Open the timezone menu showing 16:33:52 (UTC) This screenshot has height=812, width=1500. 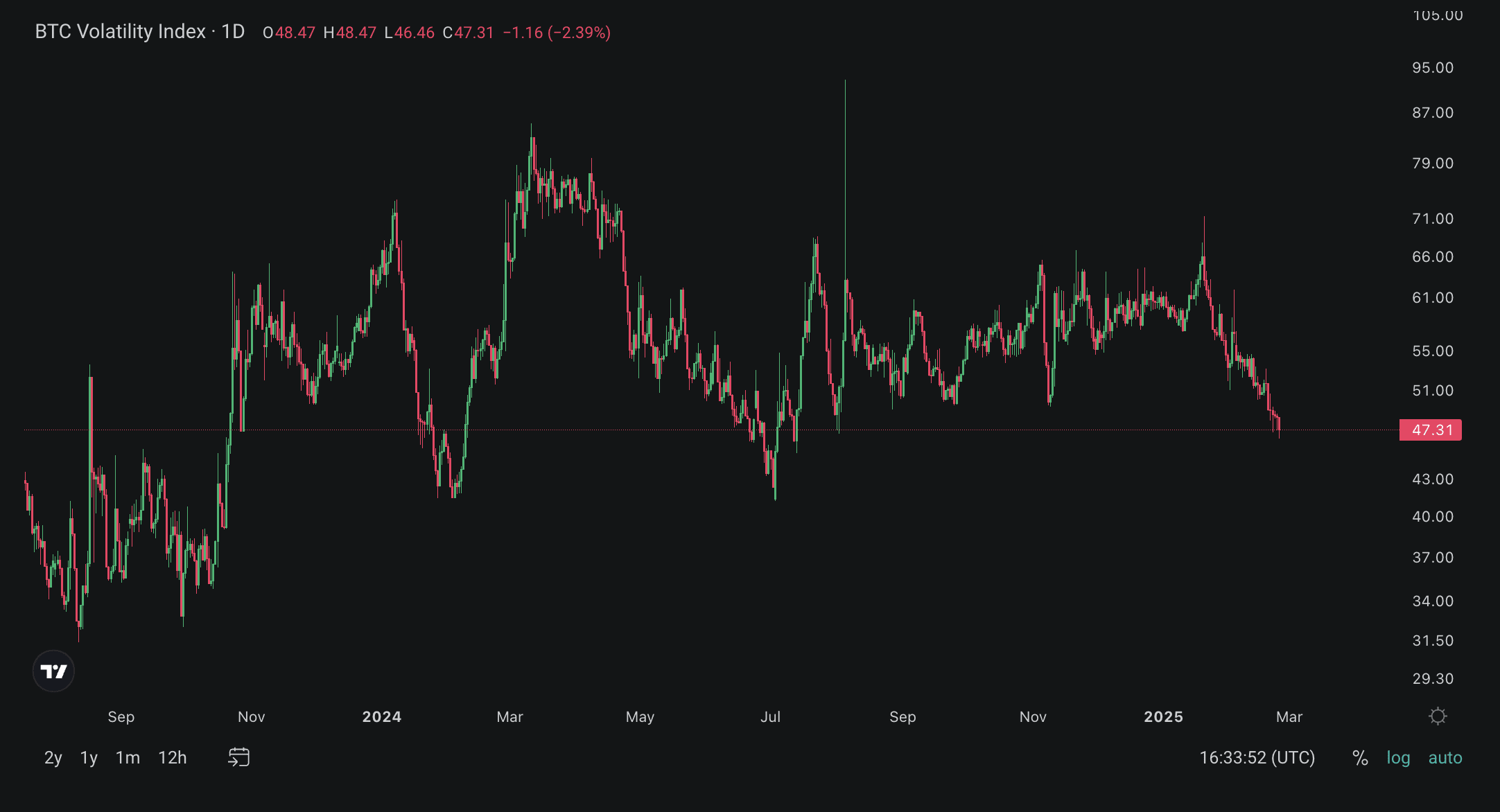point(1257,758)
